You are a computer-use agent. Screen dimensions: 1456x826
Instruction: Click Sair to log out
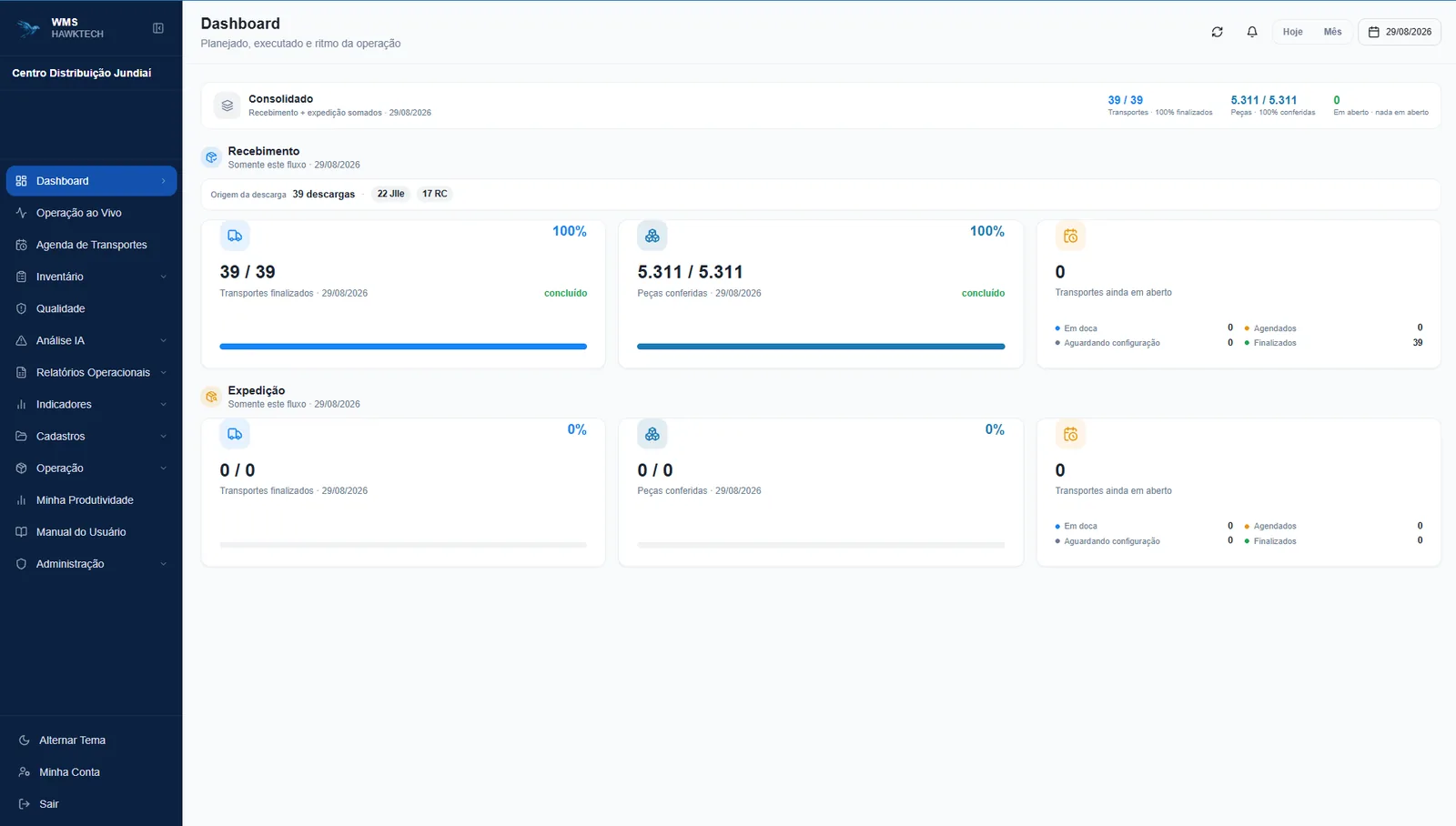(91, 804)
